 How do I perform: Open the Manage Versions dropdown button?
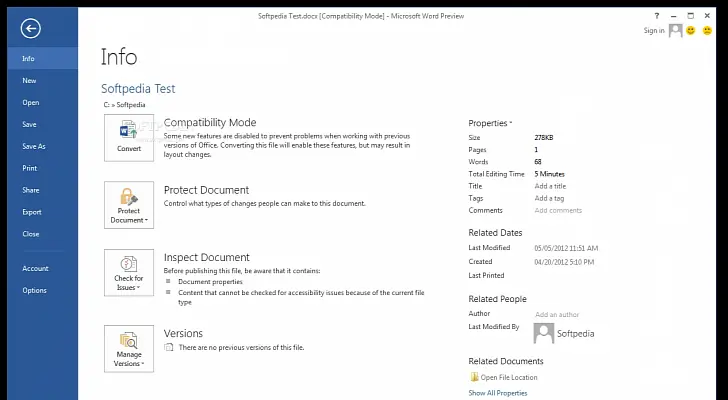129,349
